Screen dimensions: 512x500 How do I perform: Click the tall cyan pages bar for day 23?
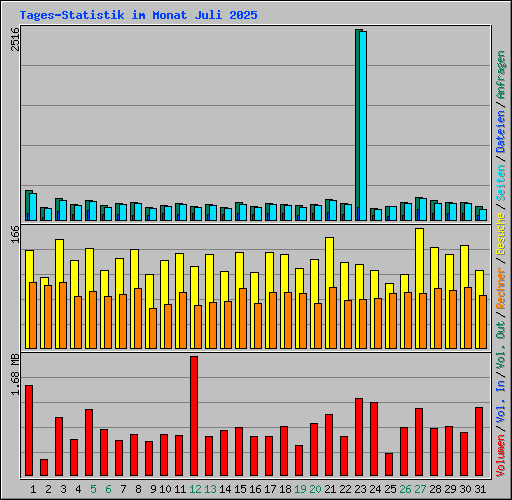[x=363, y=126]
